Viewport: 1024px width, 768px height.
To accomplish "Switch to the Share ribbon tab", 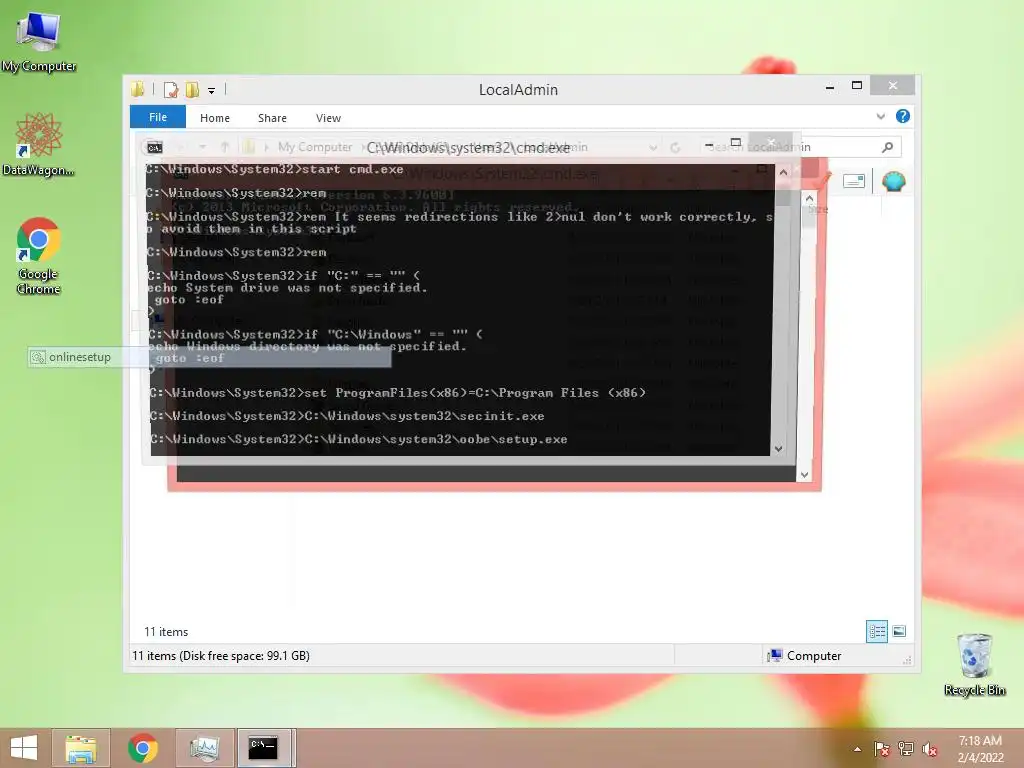I will [x=272, y=118].
